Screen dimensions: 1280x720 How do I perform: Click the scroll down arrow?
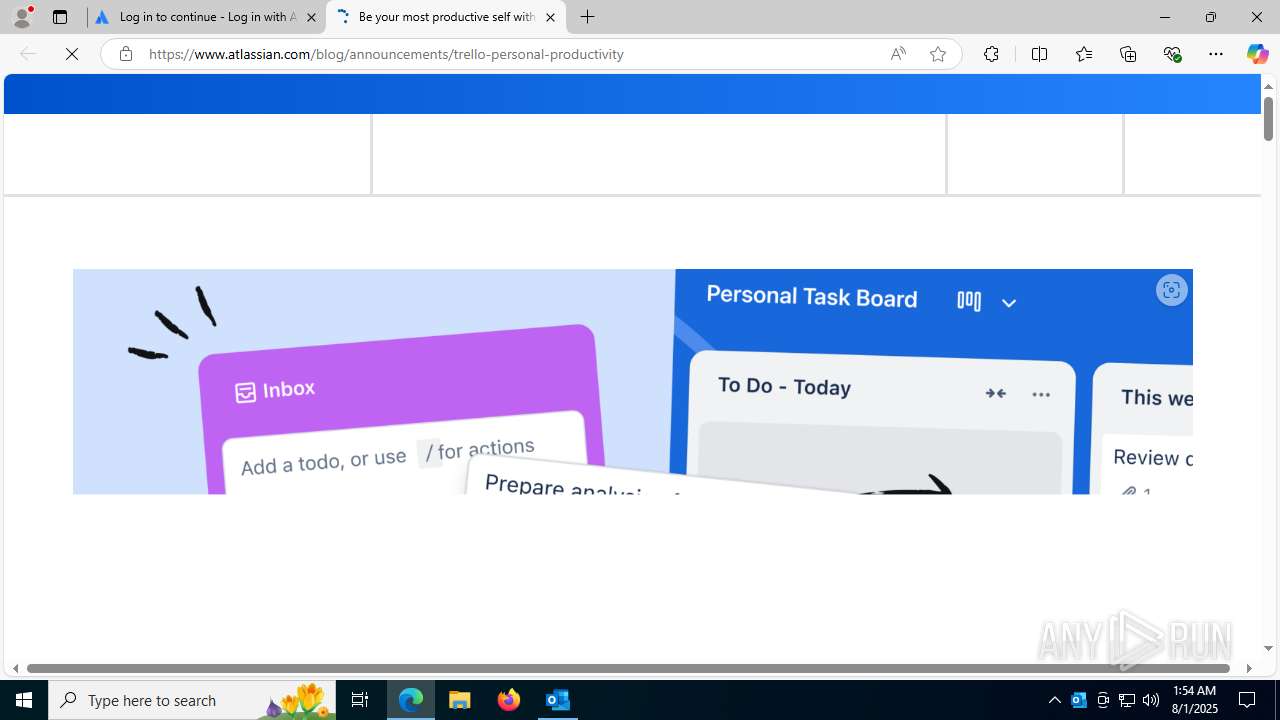pos(1268,649)
